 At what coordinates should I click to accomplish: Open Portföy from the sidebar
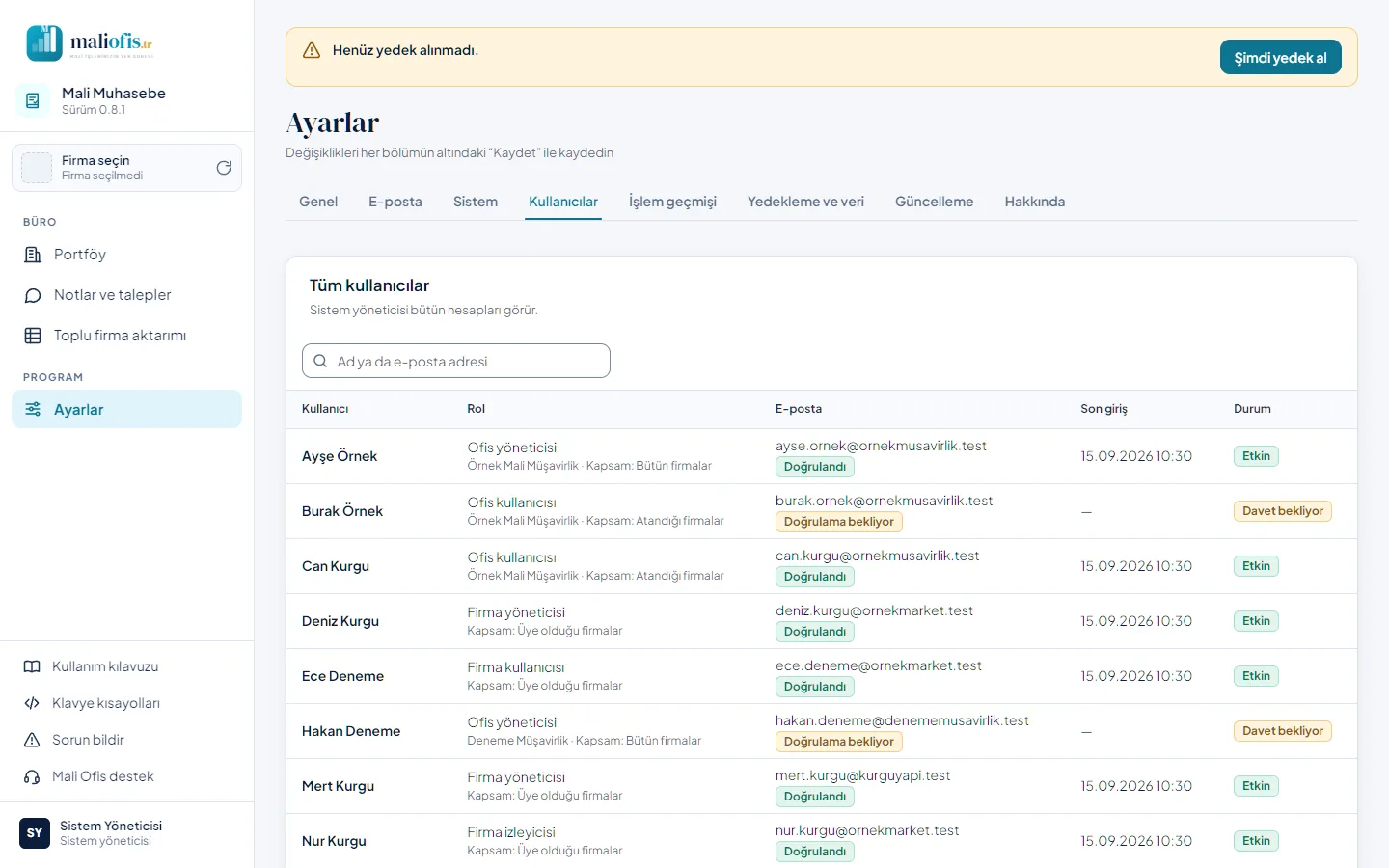click(126, 255)
